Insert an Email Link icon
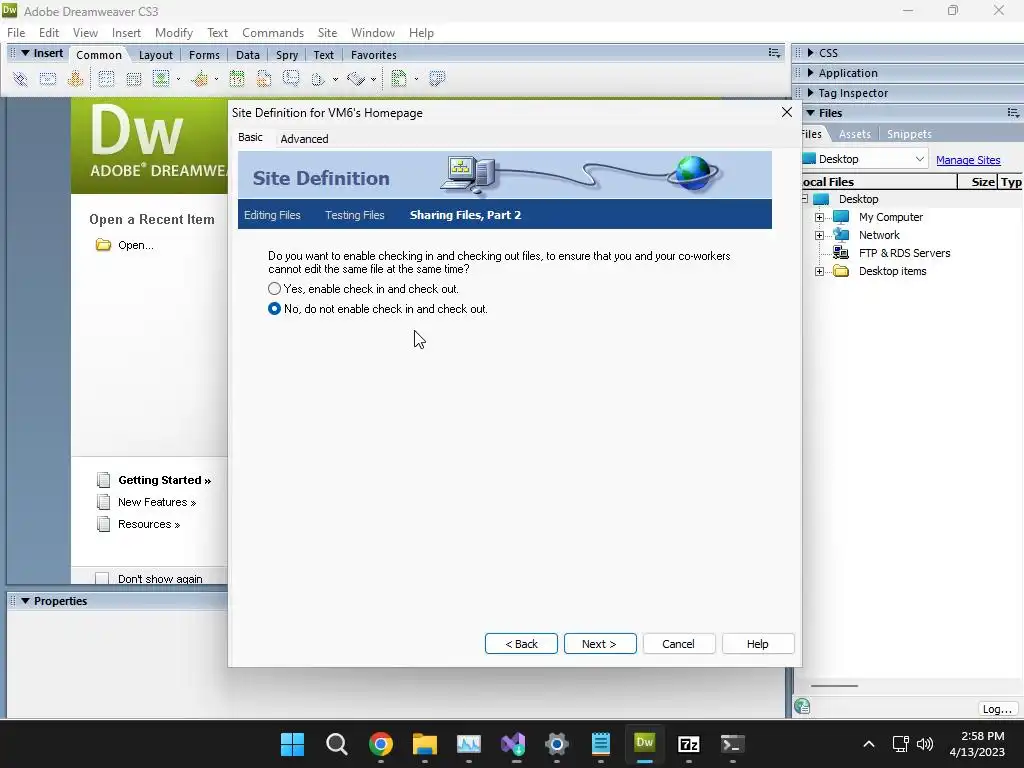This screenshot has height=768, width=1024. (48, 79)
